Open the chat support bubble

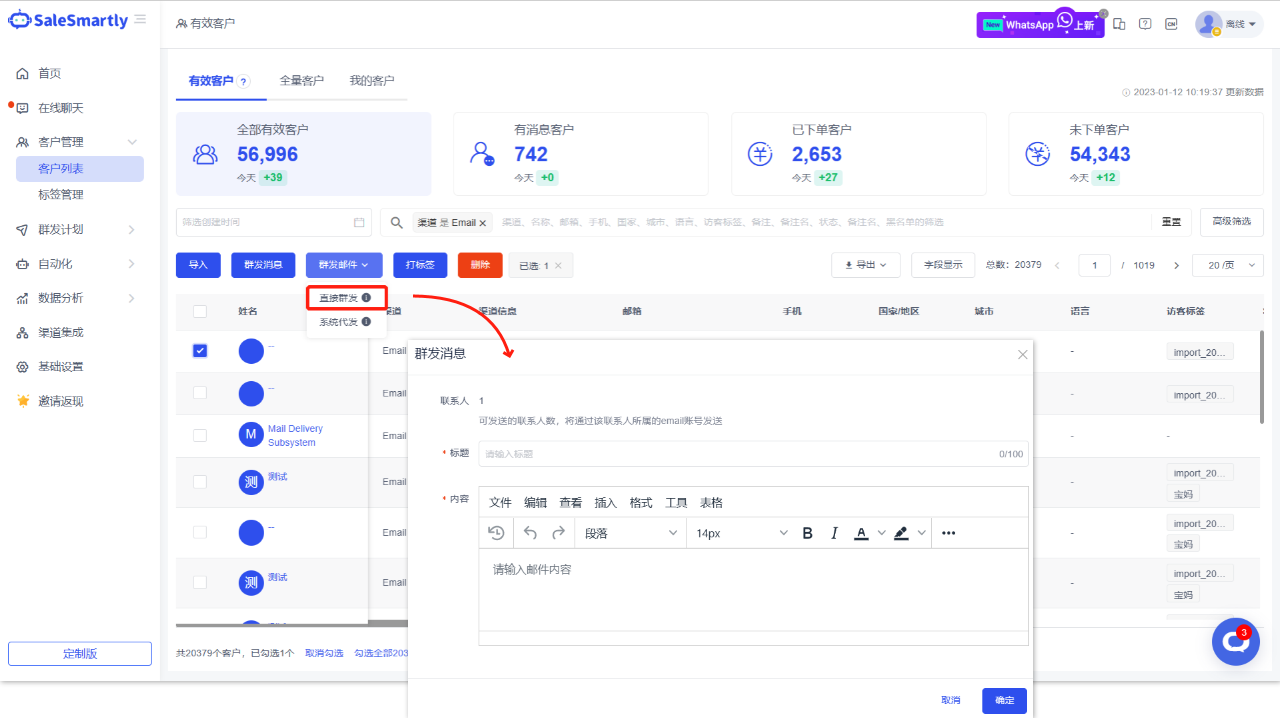[1235, 642]
